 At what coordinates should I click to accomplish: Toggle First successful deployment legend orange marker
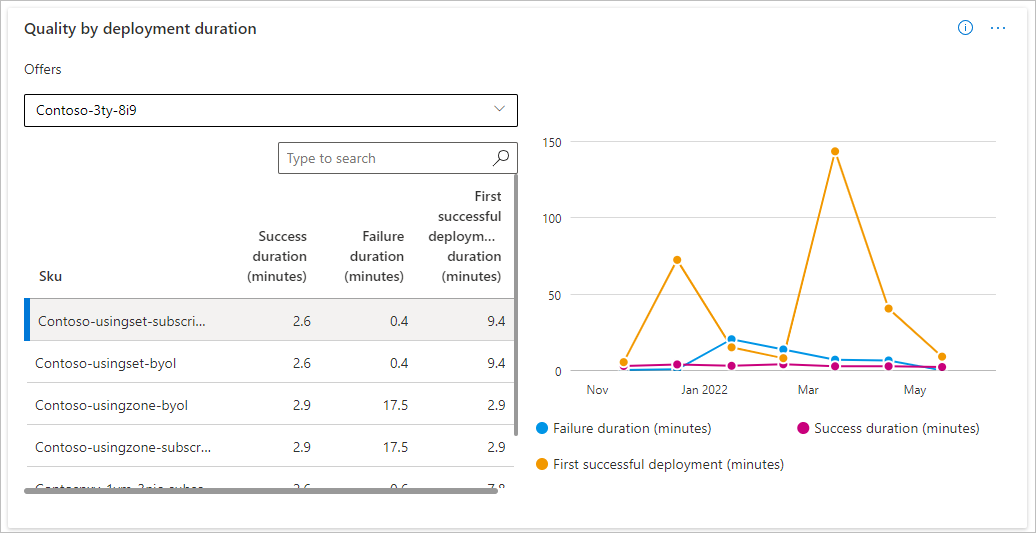click(x=542, y=464)
